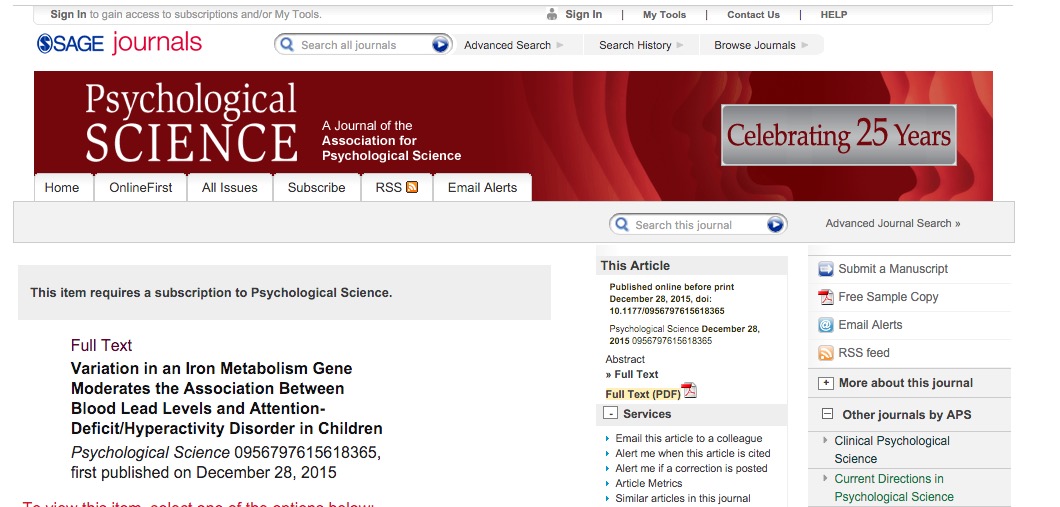Open Similar articles in this journal
This screenshot has width=1060, height=507.
683,498
